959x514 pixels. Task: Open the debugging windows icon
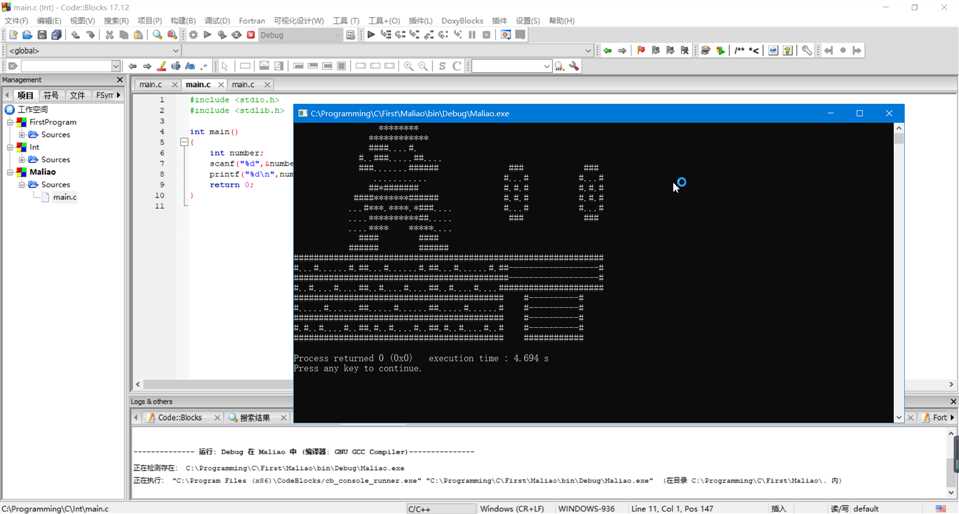[x=506, y=35]
